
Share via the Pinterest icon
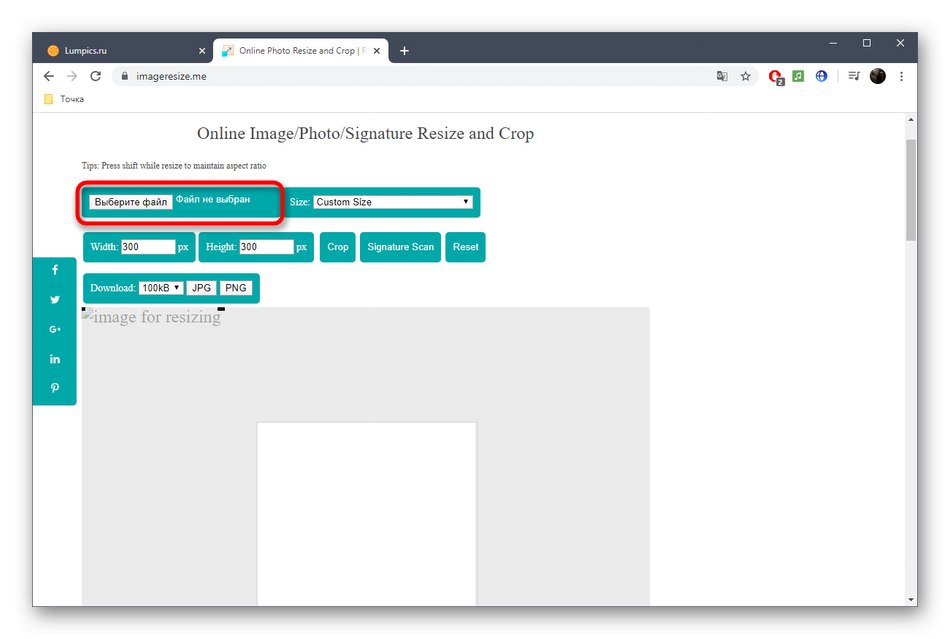tap(55, 388)
